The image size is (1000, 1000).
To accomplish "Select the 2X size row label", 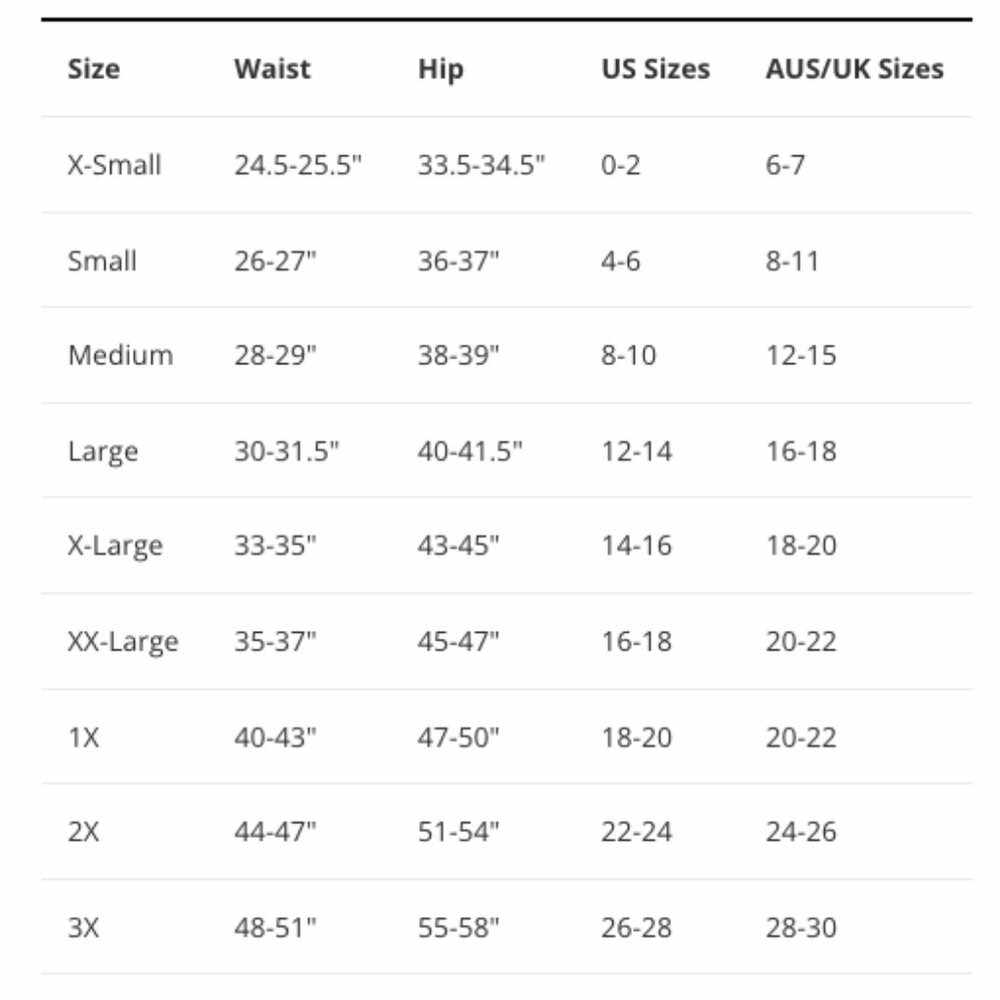I will 83,832.
